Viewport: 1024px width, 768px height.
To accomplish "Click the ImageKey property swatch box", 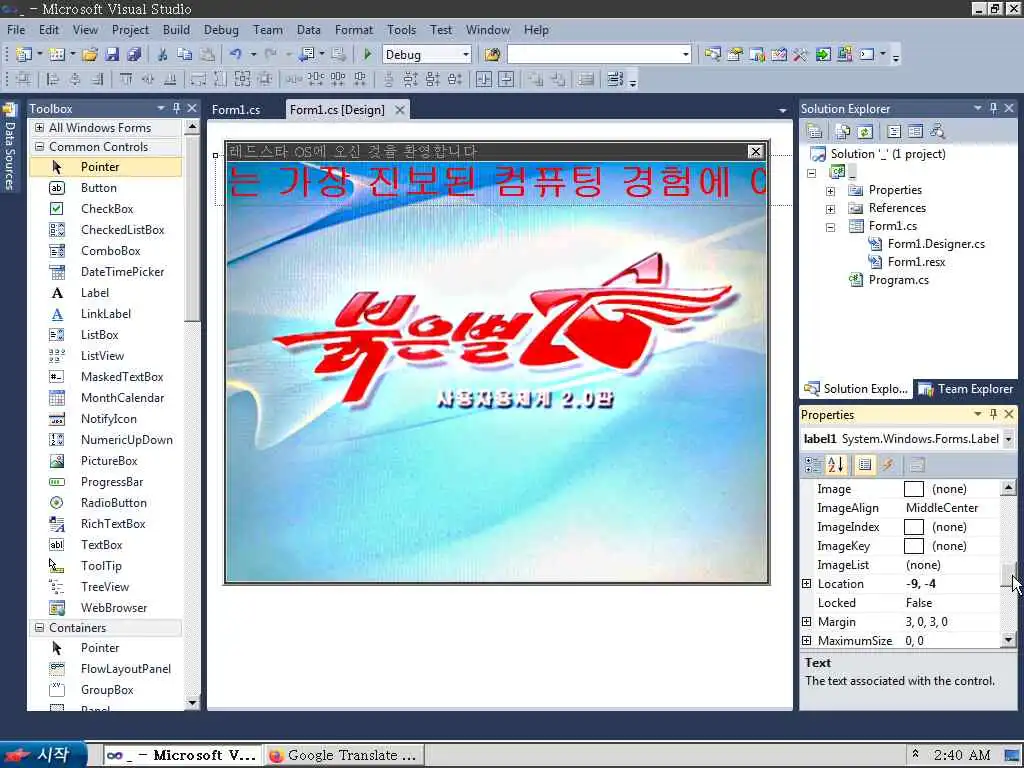I will (914, 546).
